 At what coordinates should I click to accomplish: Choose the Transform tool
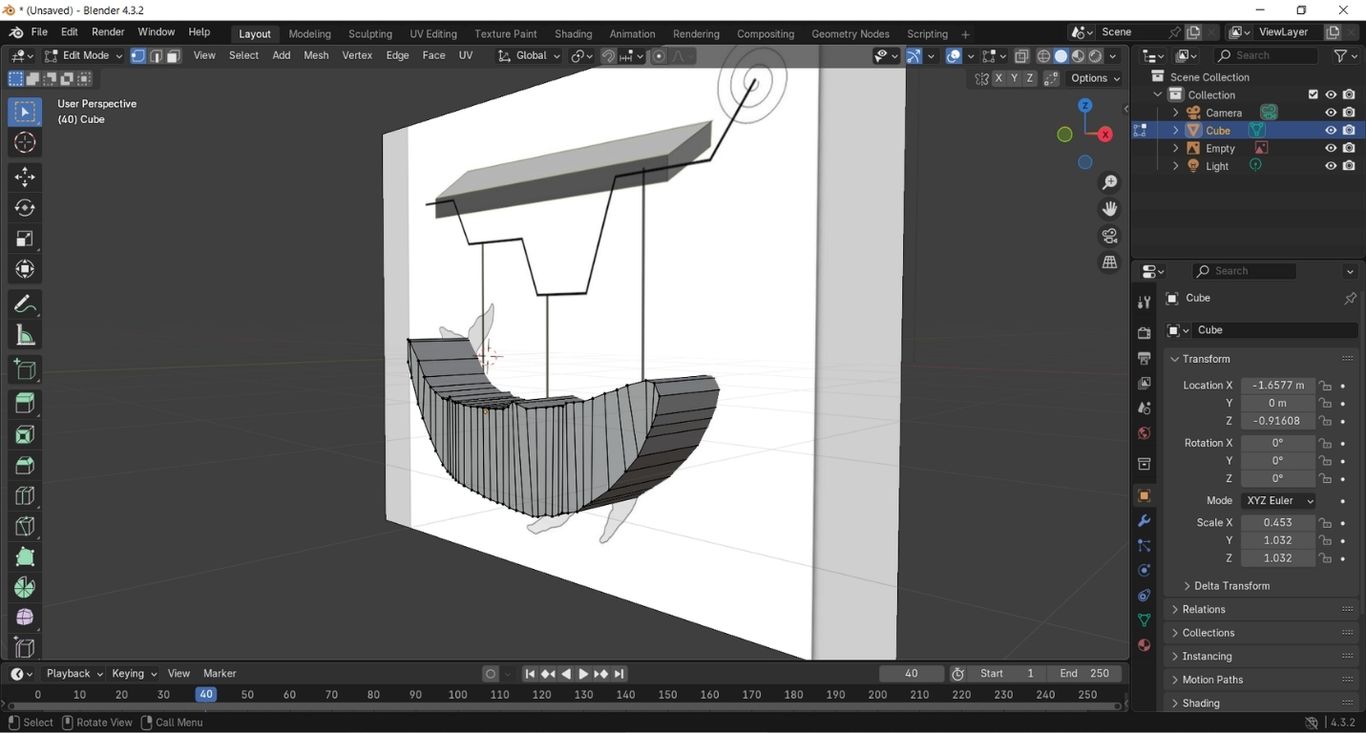[x=25, y=270]
